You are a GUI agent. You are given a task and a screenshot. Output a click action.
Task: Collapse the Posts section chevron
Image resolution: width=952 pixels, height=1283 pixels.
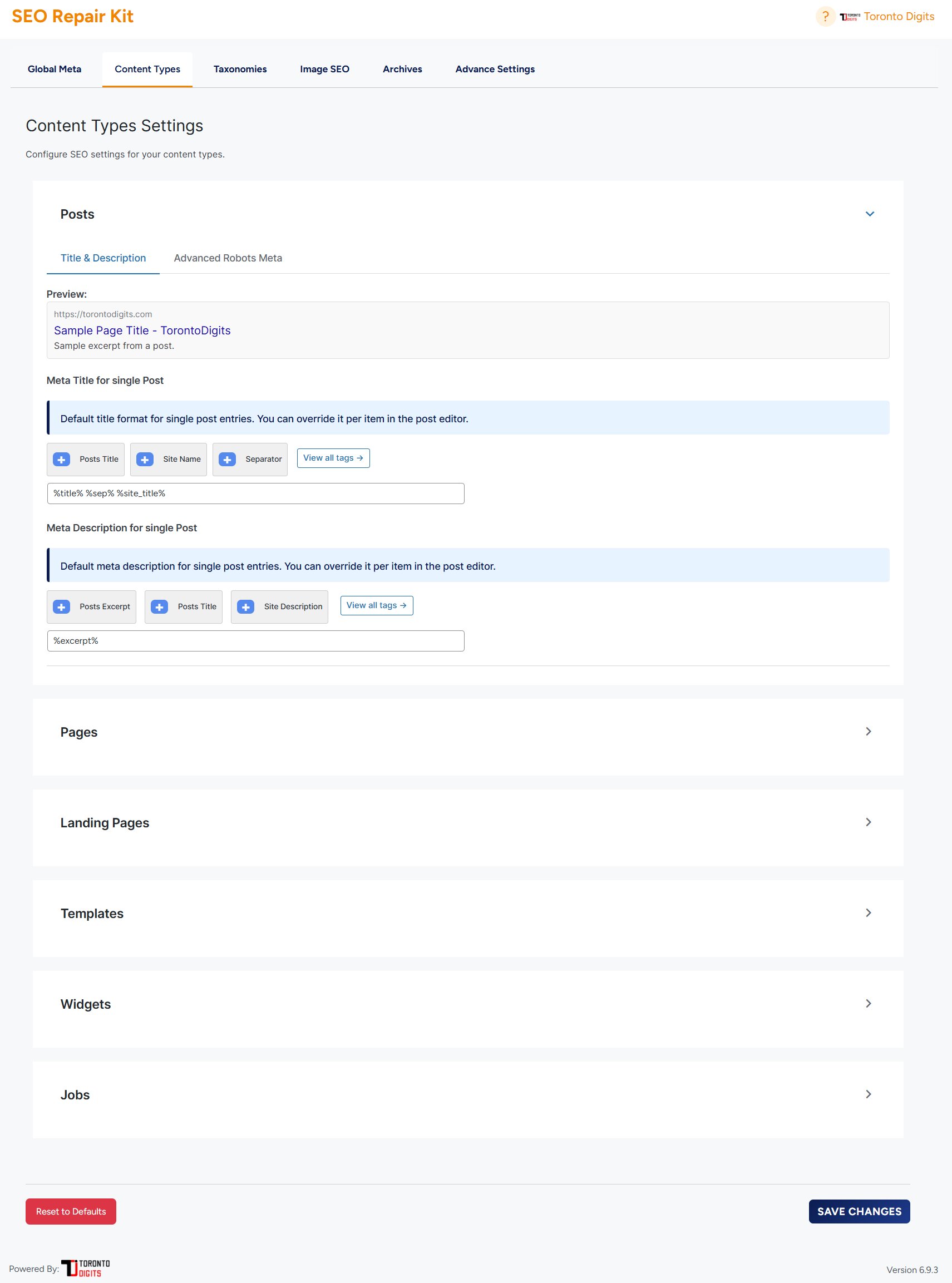coord(870,214)
